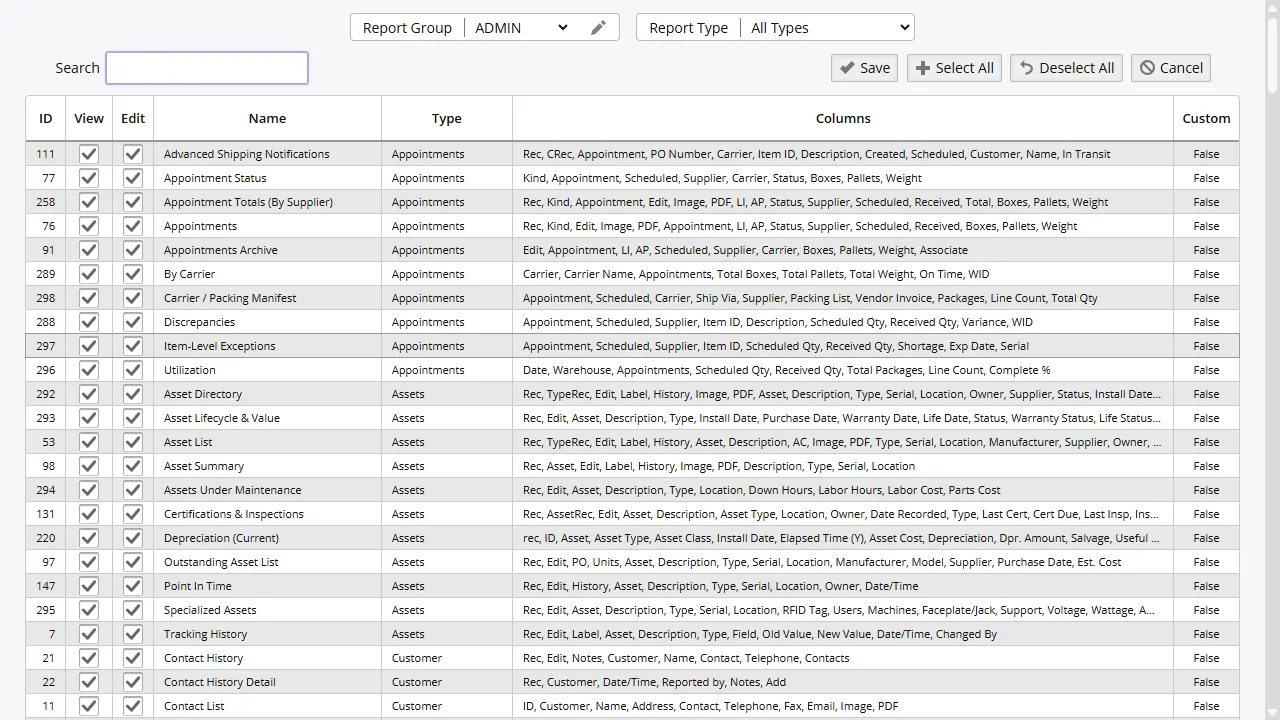Open the Report Type dropdown
The height and width of the screenshot is (720, 1280).
(x=828, y=27)
